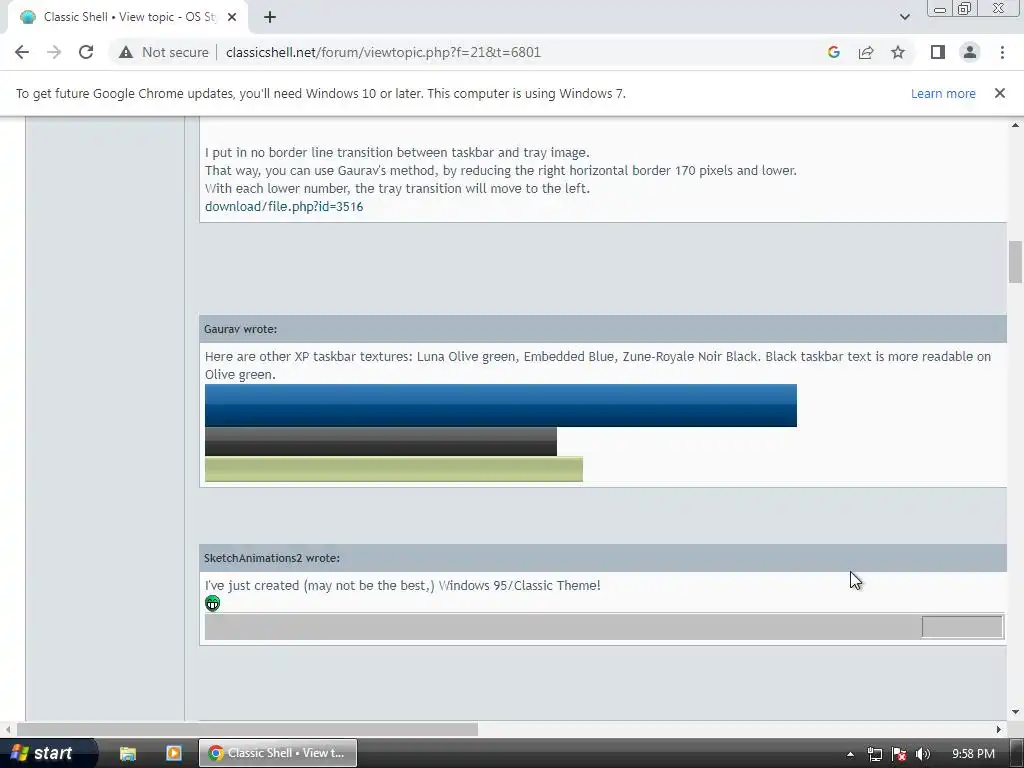The width and height of the screenshot is (1024, 768).
Task: Click the scroll right arrow
Action: [999, 729]
